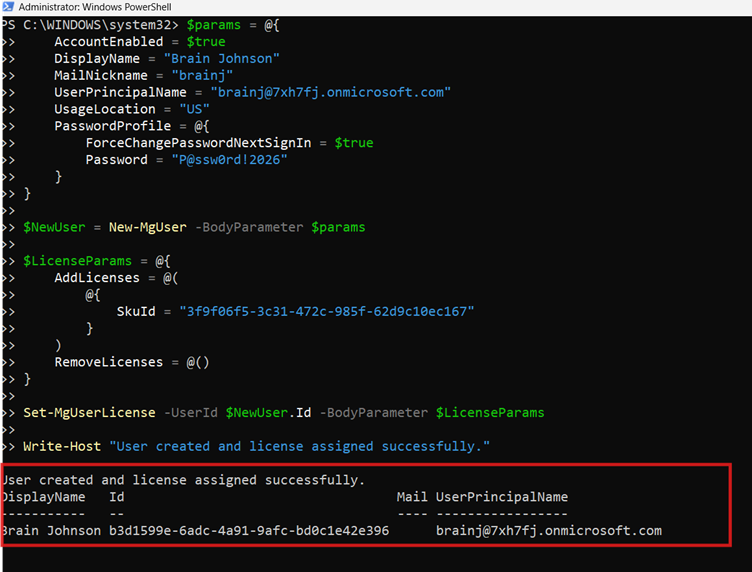Click the PowerShell icon in title bar
This screenshot has width=752, height=572.
click(8, 7)
